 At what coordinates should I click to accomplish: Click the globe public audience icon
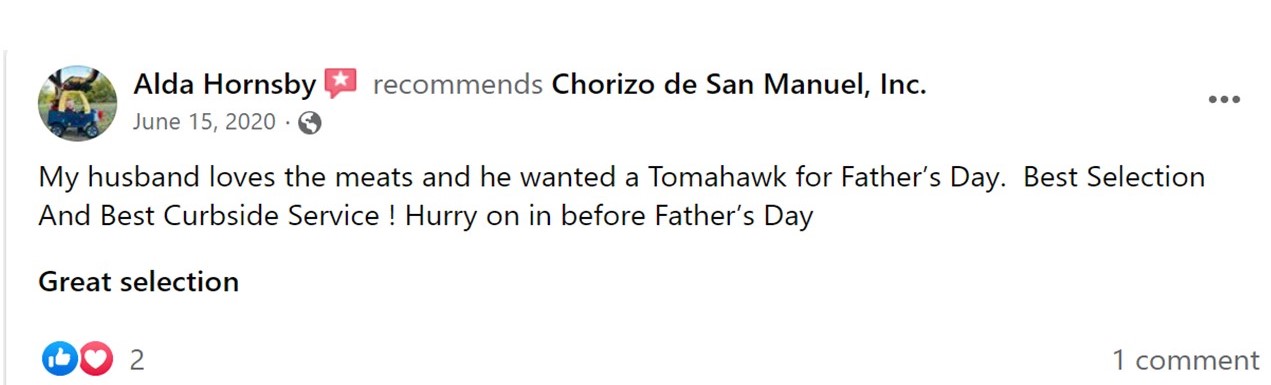310,123
